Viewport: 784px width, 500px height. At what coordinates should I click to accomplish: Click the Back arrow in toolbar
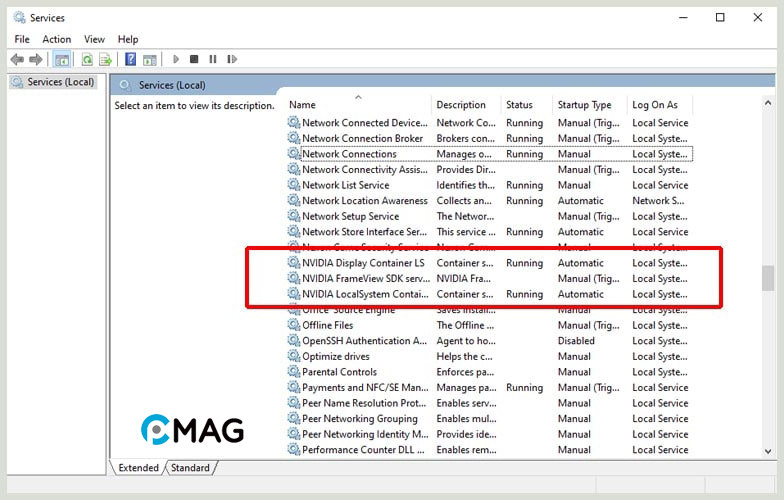point(16,60)
